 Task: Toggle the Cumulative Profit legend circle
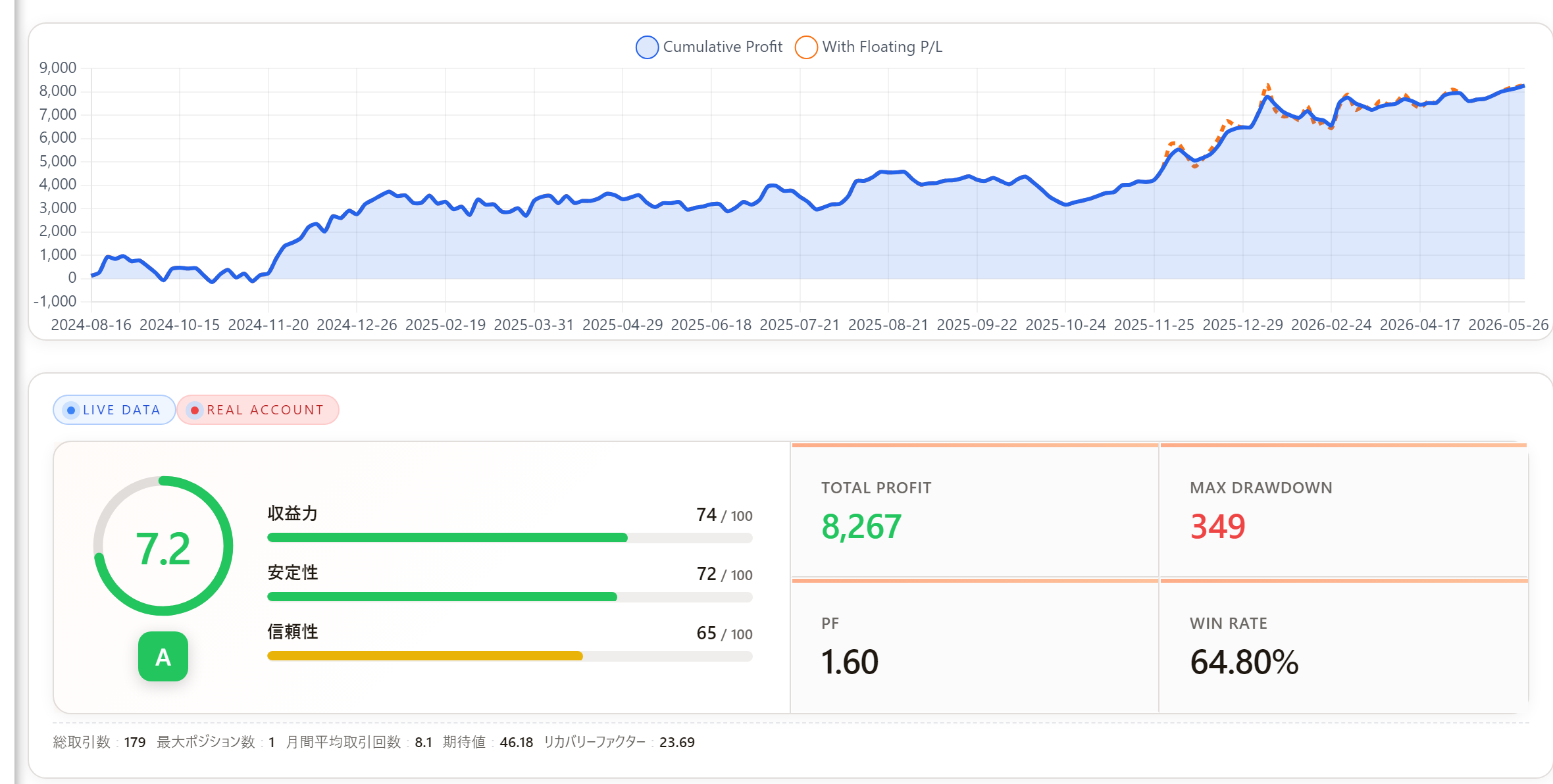click(647, 47)
